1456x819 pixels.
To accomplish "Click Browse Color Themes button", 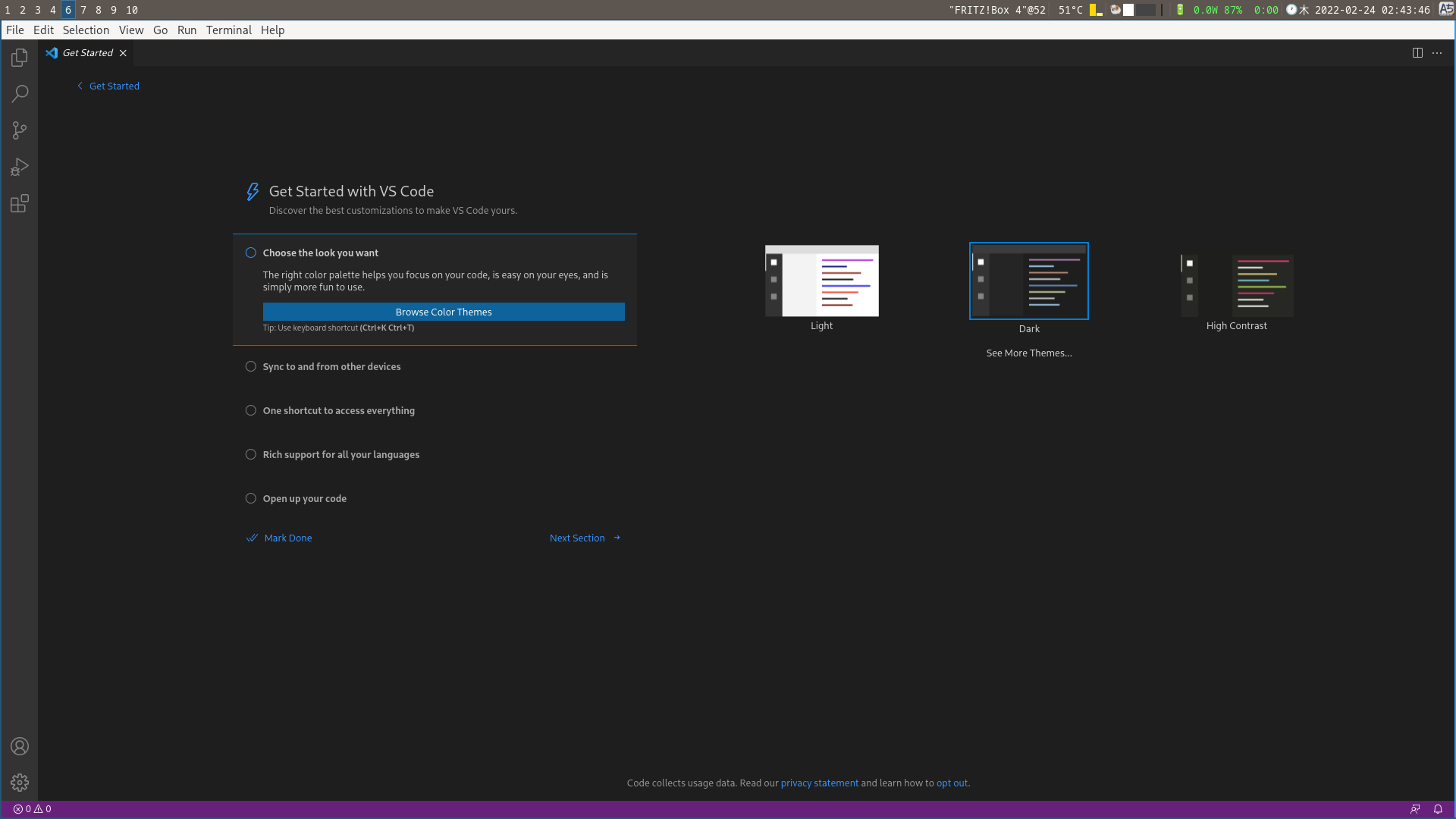I will click(443, 311).
